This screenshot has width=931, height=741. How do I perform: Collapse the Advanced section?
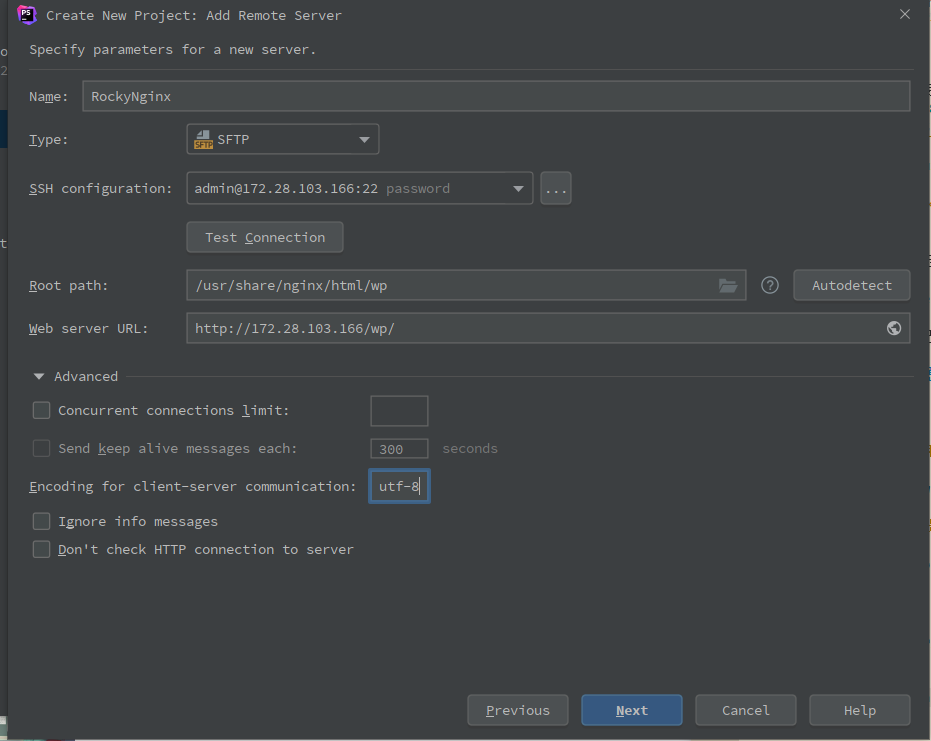[x=39, y=377]
